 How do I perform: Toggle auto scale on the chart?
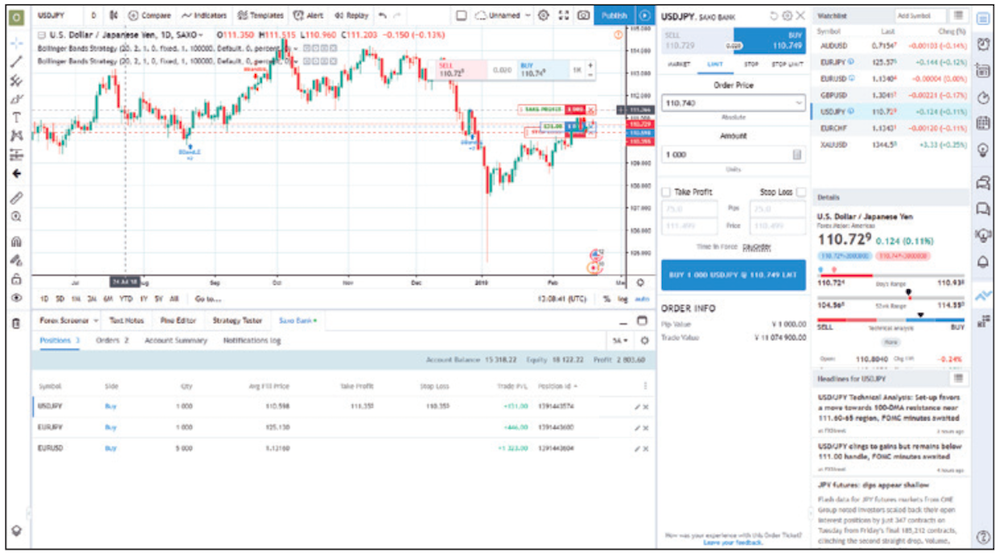point(642,299)
